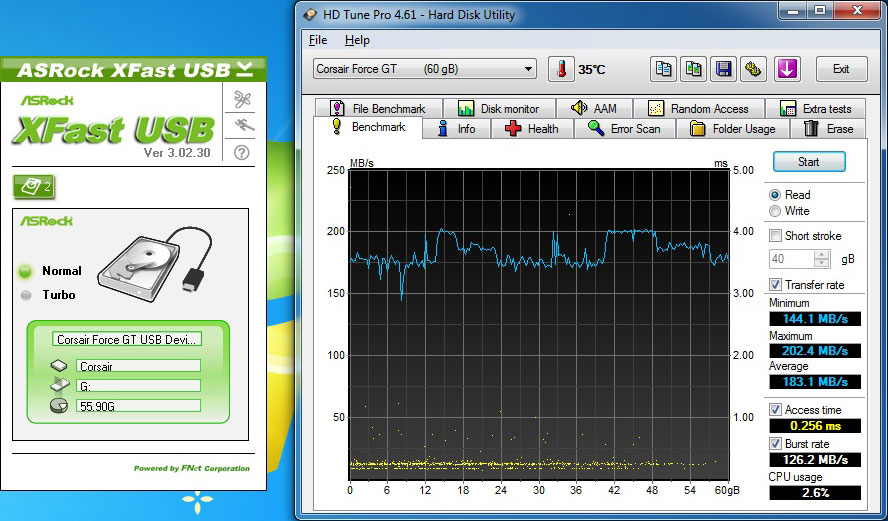Screen dimensions: 888x521
Task: Click the Maximum 202.4 MB/s value
Action: click(x=815, y=351)
